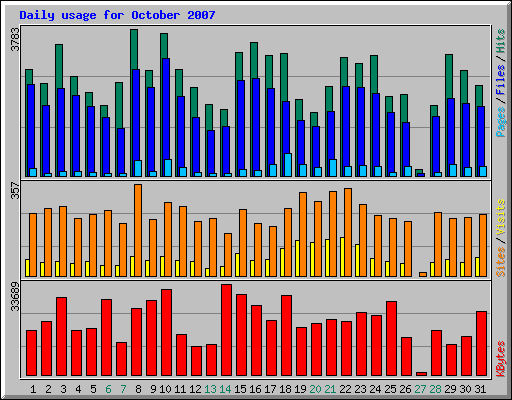The width and height of the screenshot is (512, 400).
Task: Click green weekend day label 21
Action: coord(330,389)
